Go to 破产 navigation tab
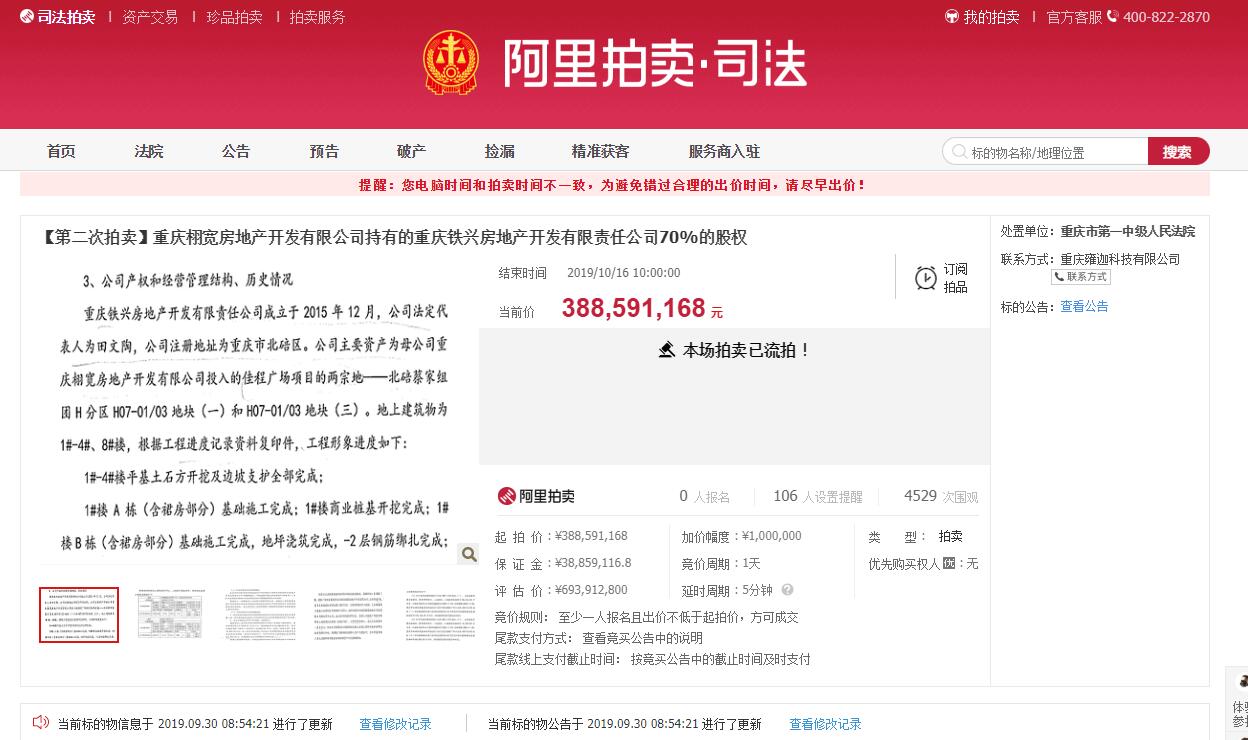The width and height of the screenshot is (1248, 740). click(411, 151)
